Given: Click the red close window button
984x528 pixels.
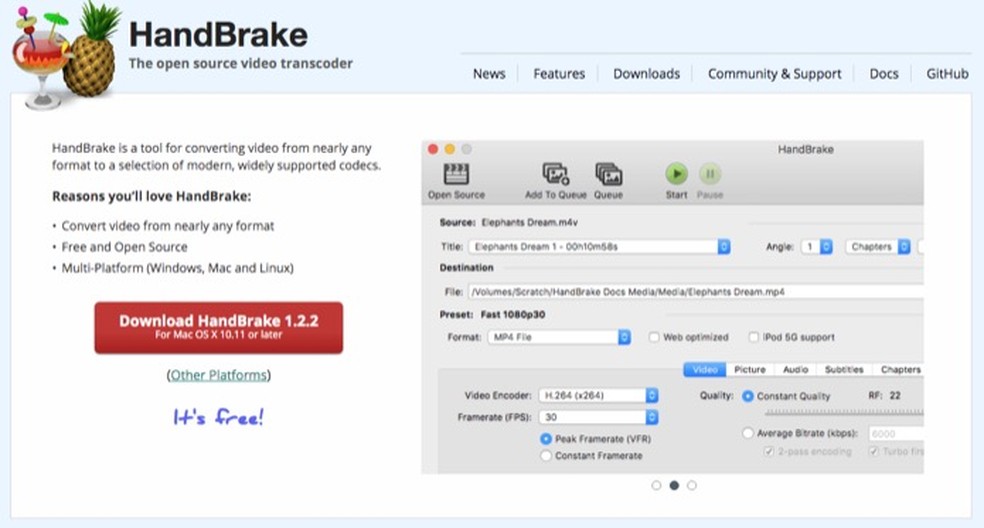Looking at the screenshot, I should [432, 149].
